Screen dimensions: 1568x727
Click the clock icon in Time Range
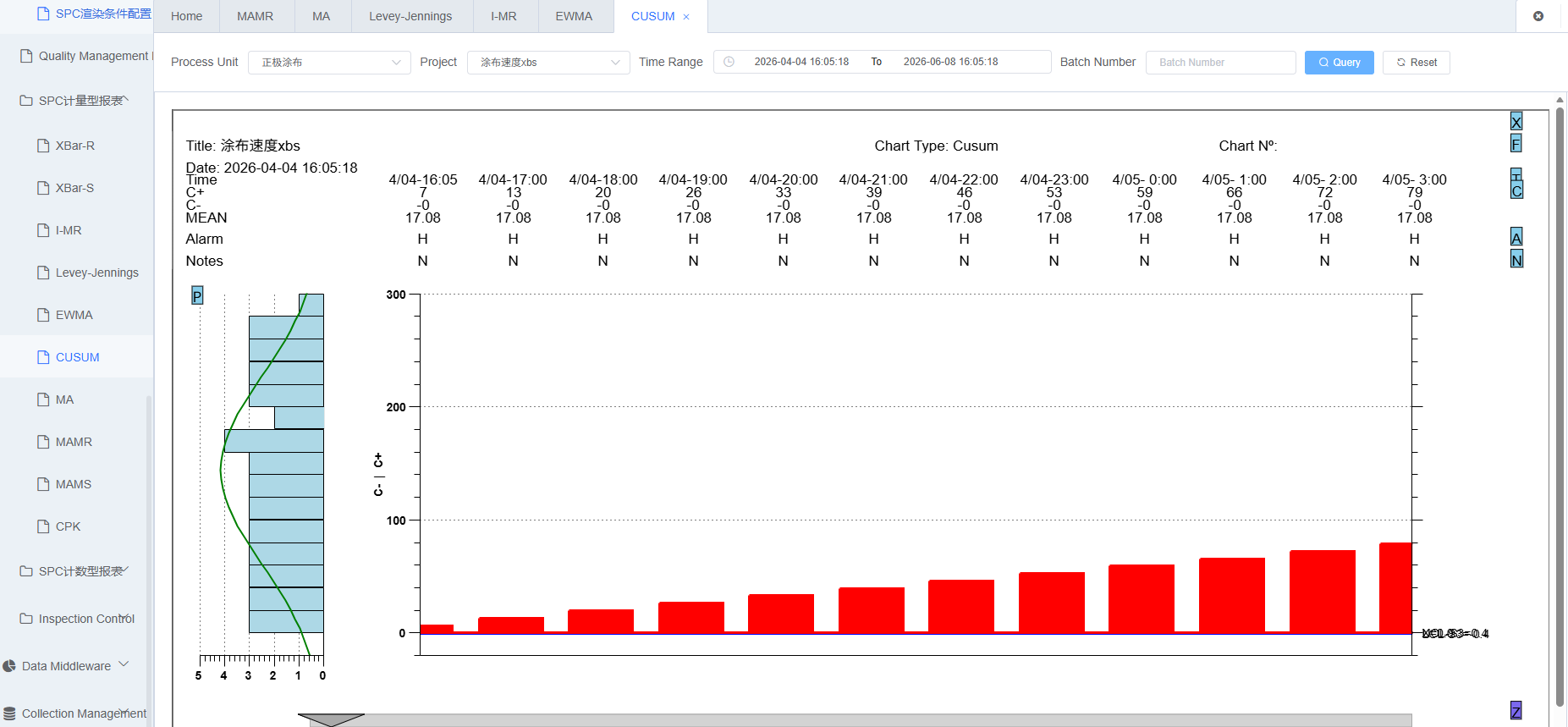[x=729, y=62]
